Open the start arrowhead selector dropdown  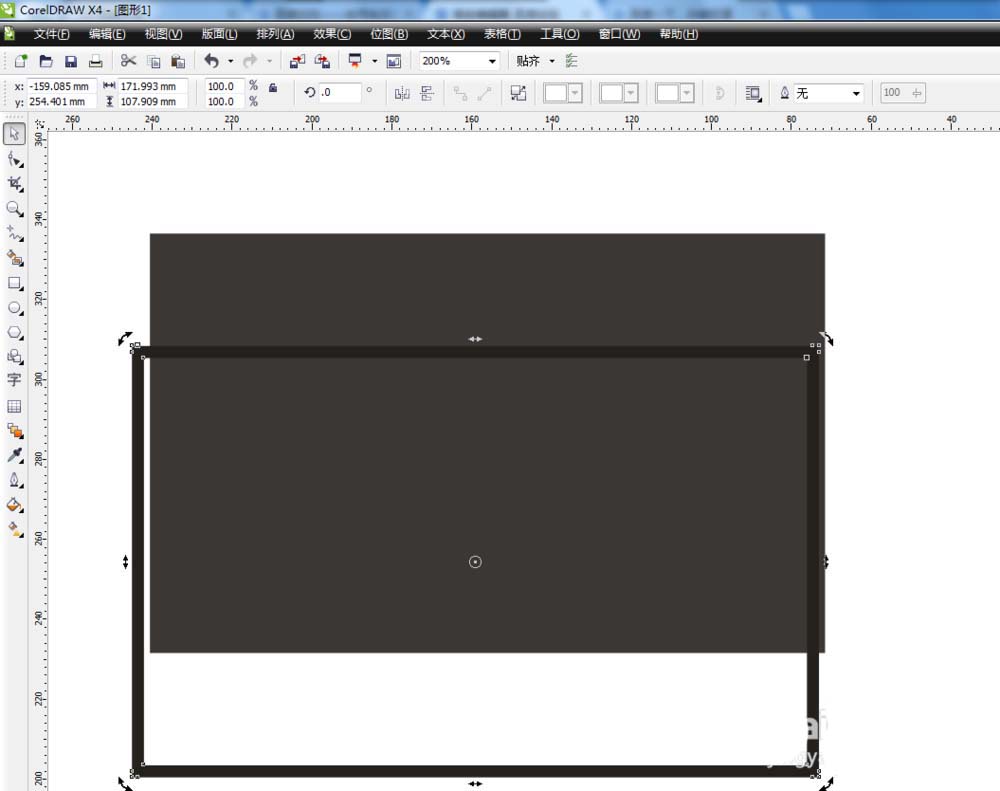(575, 93)
